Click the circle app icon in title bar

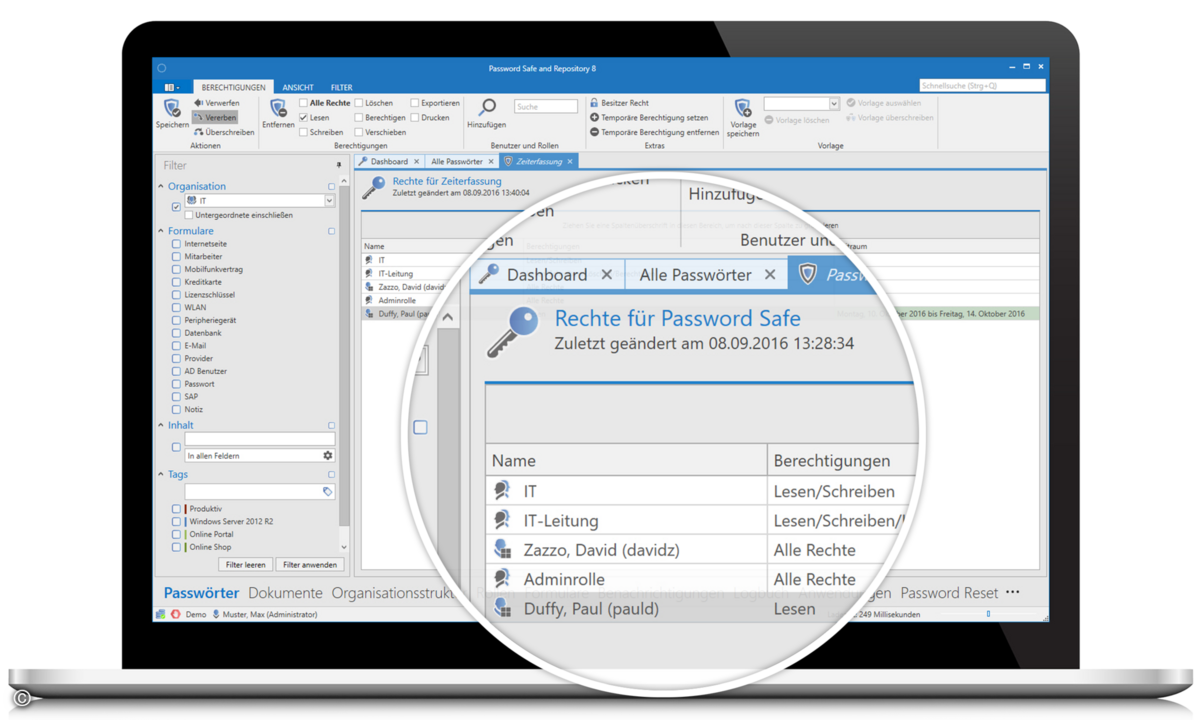[x=161, y=68]
